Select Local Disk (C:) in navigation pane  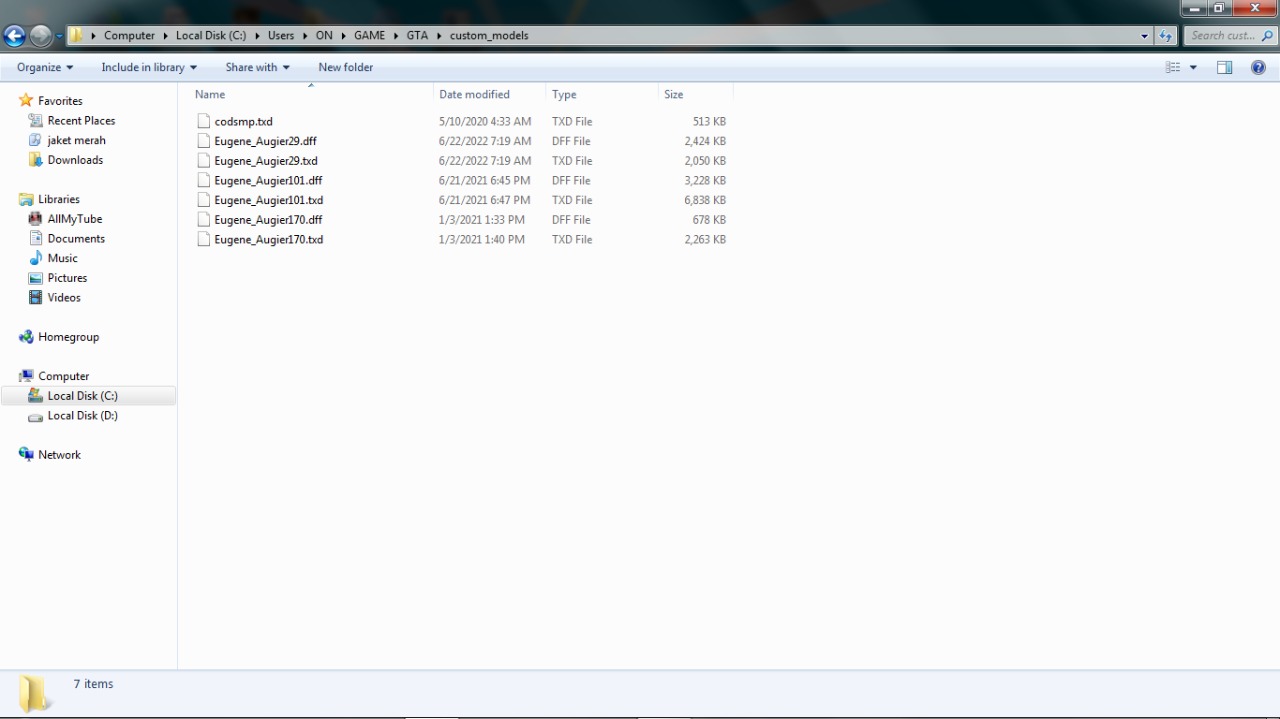click(82, 396)
